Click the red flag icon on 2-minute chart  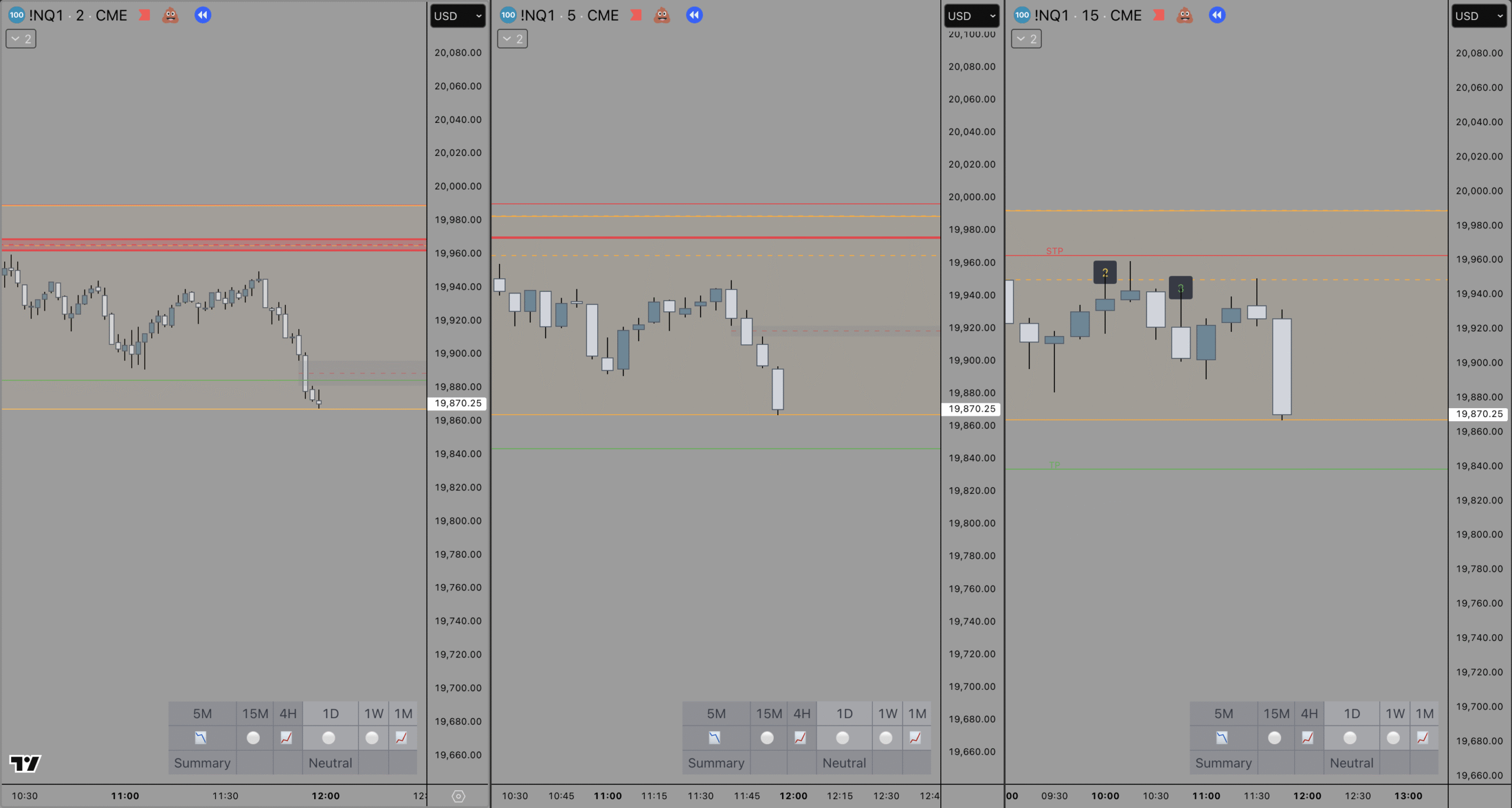point(144,15)
